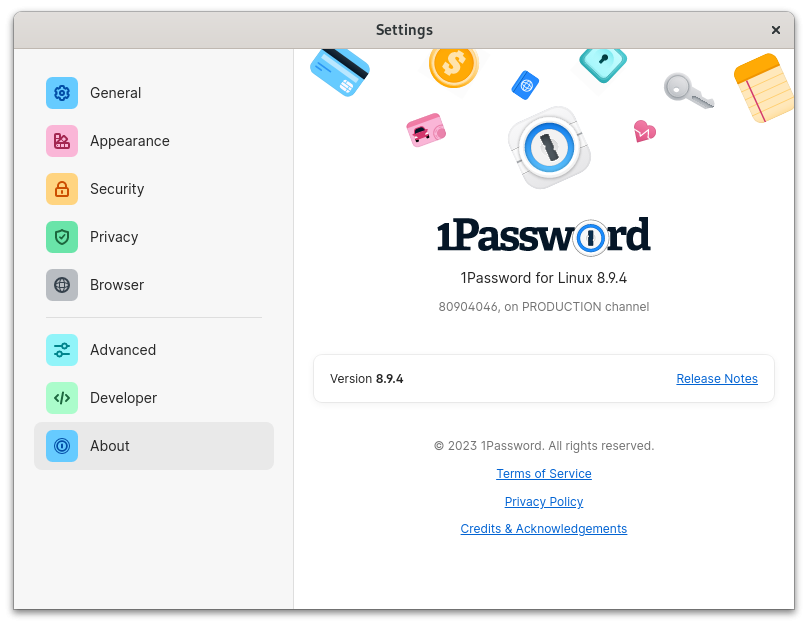Click the Privacy shield icon
The image size is (808, 626).
[62, 237]
